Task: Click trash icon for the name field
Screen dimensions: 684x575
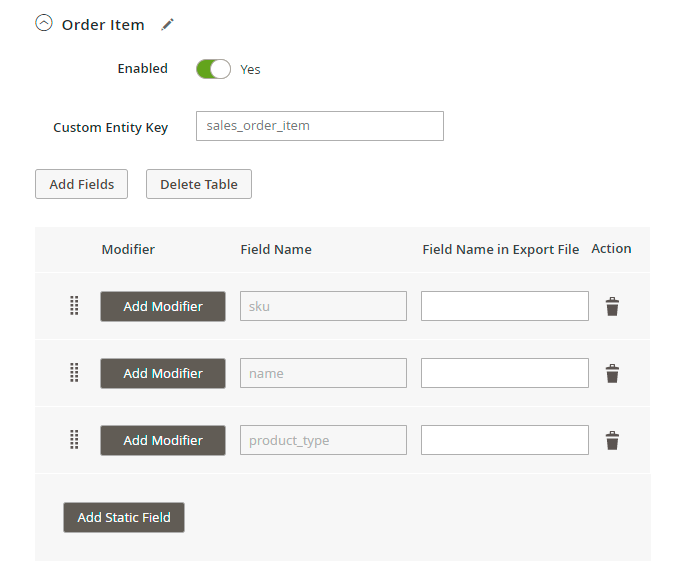Action: pyautogui.click(x=612, y=374)
